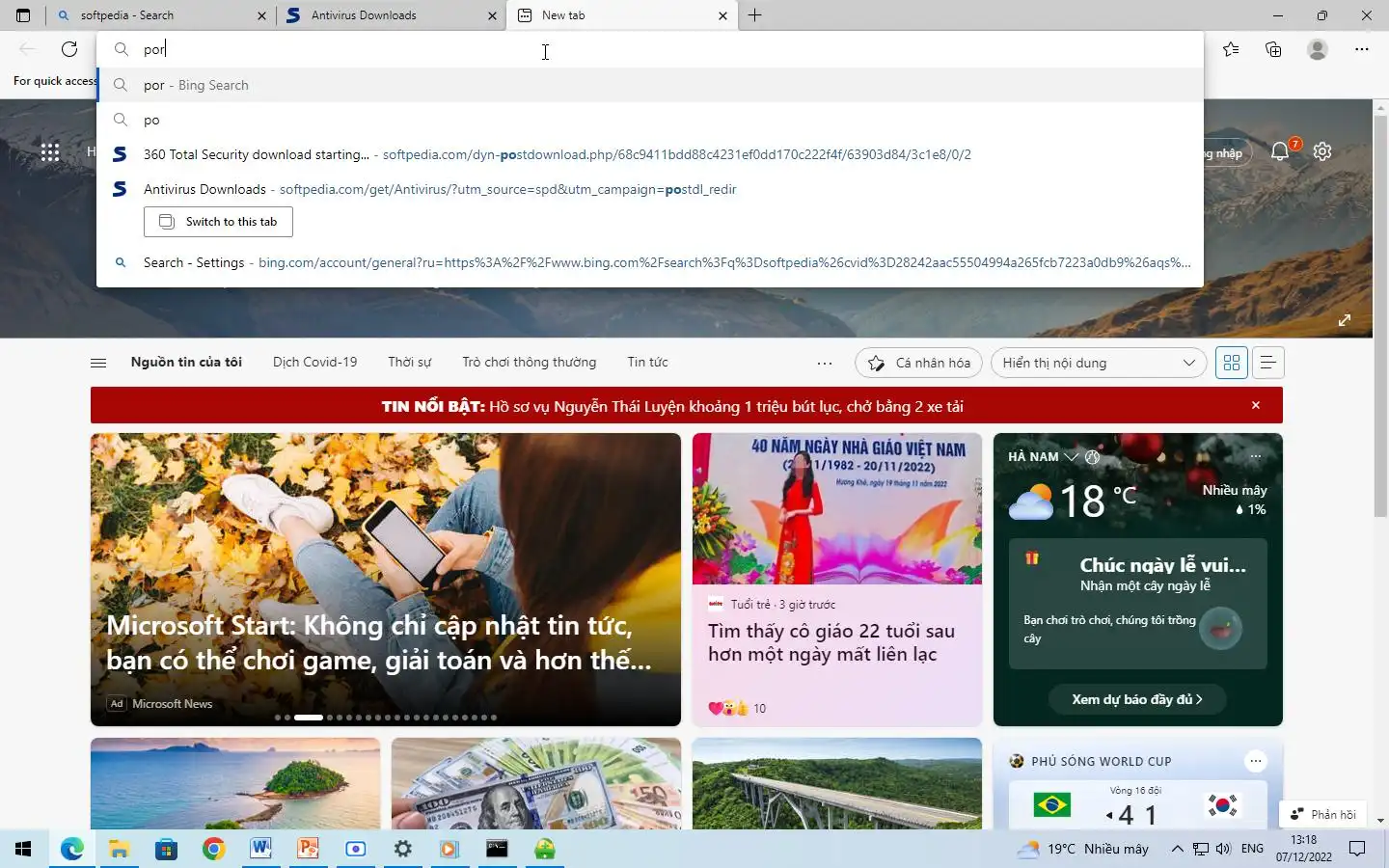Select the 'po' search suggestion
Viewport: 1389px width, 868px height.
pyautogui.click(x=650, y=120)
